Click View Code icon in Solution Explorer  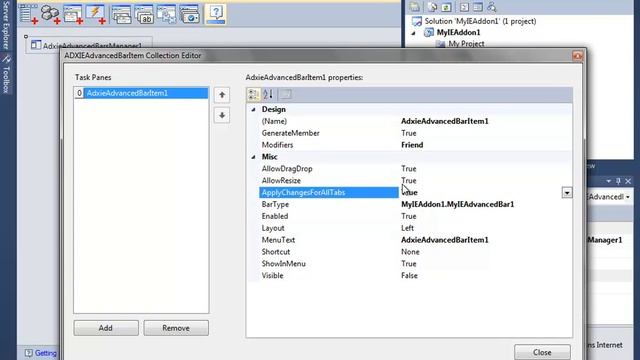(x=464, y=7)
